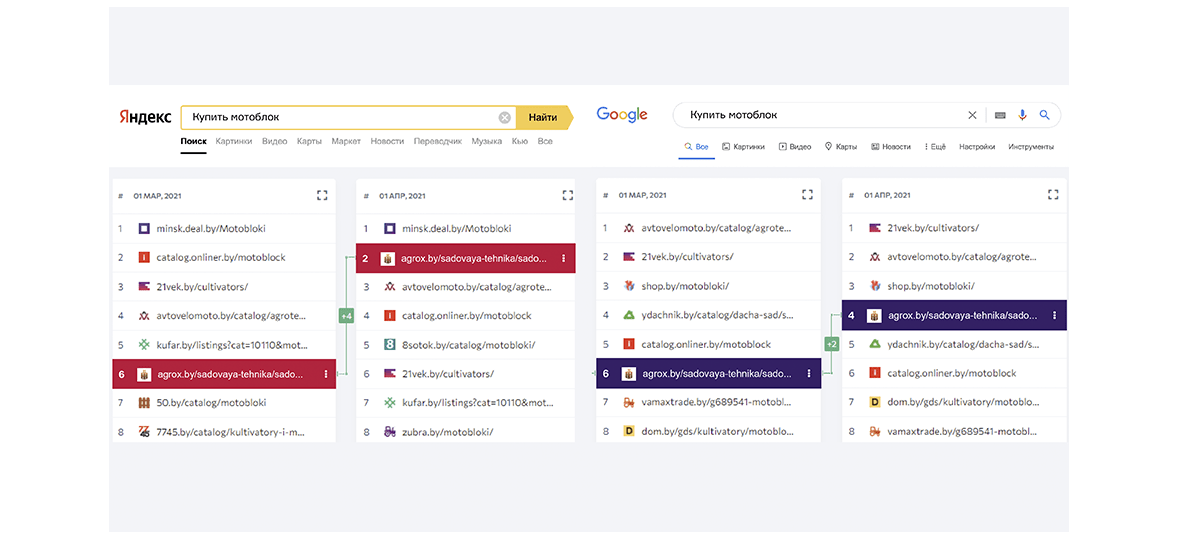Open three-dot menu on red agrox.by row ranked 2
1200x540 pixels.
[x=564, y=258]
